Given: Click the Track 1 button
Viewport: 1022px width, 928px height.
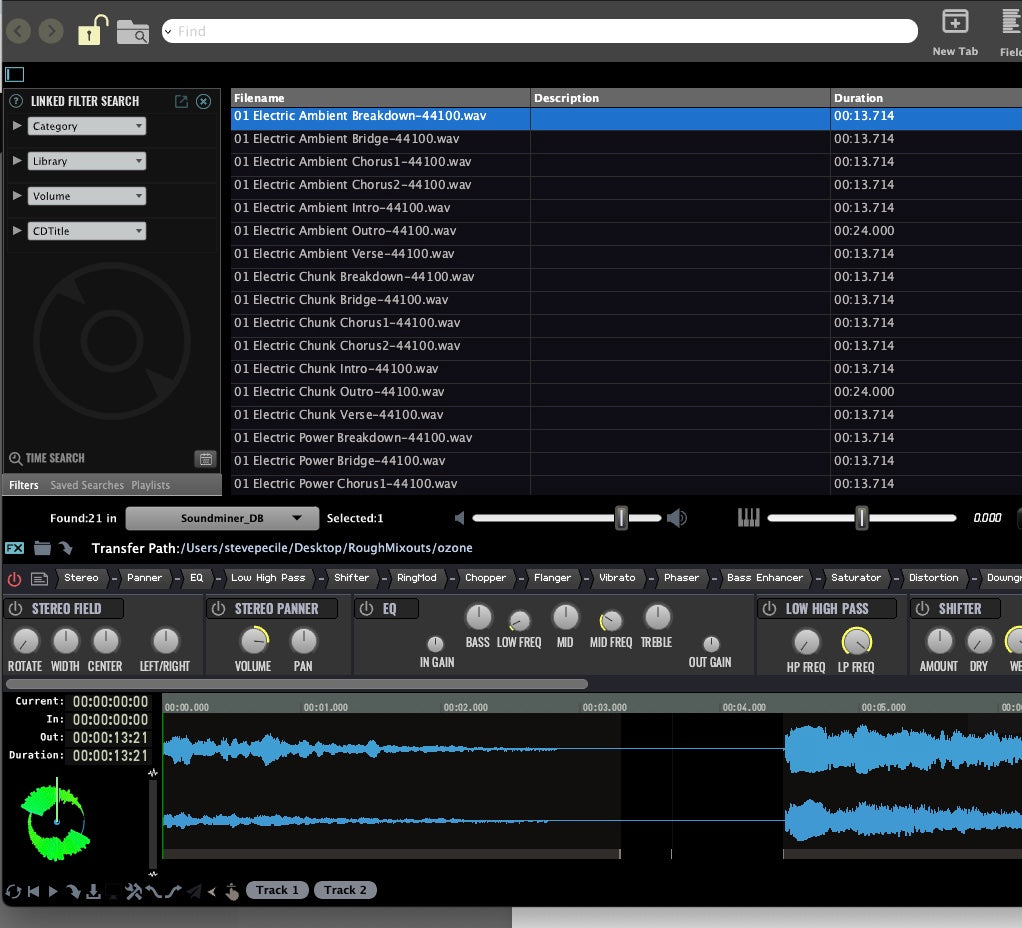Looking at the screenshot, I should pos(277,890).
